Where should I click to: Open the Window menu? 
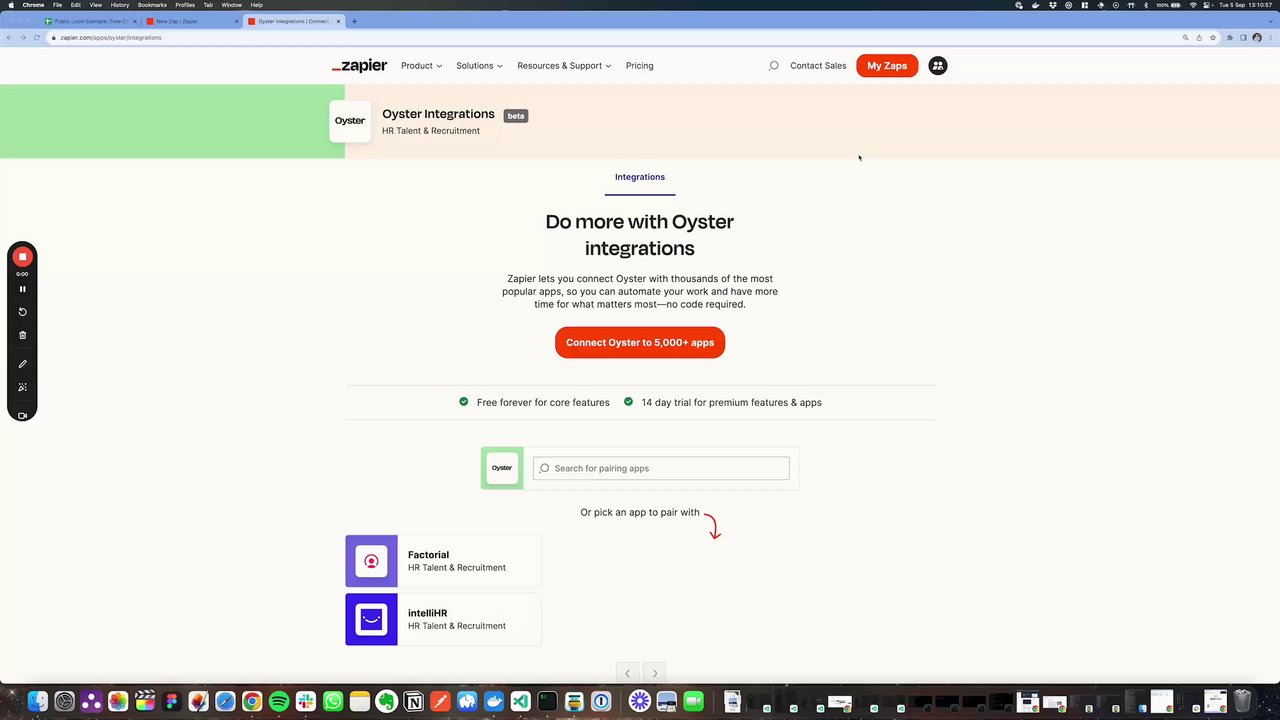pyautogui.click(x=231, y=5)
